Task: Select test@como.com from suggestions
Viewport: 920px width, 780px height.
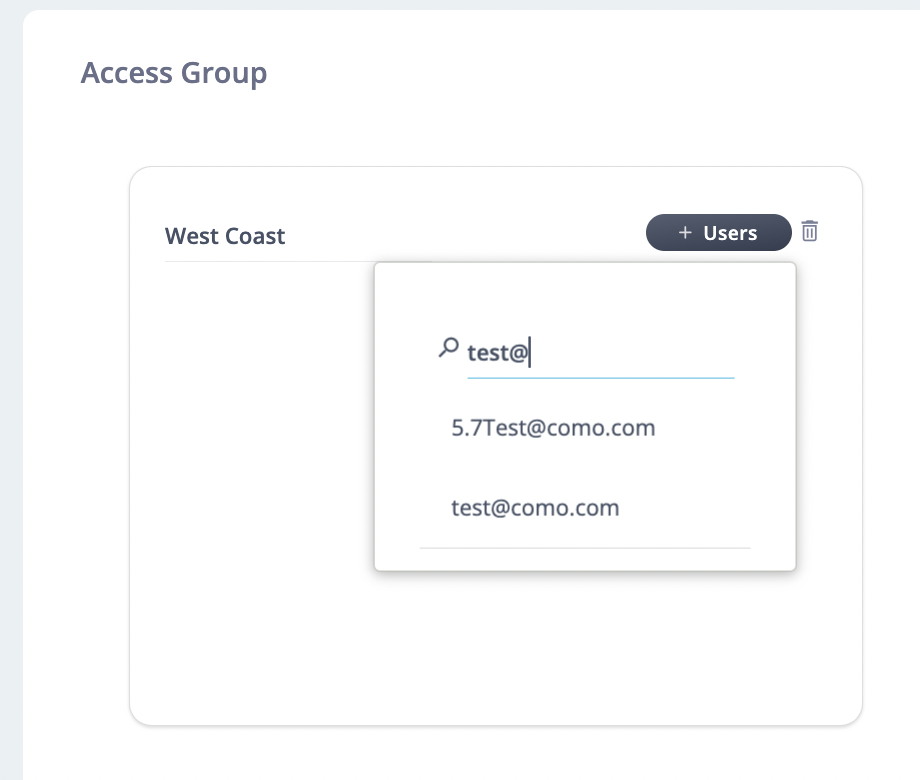Action: pyautogui.click(x=535, y=508)
